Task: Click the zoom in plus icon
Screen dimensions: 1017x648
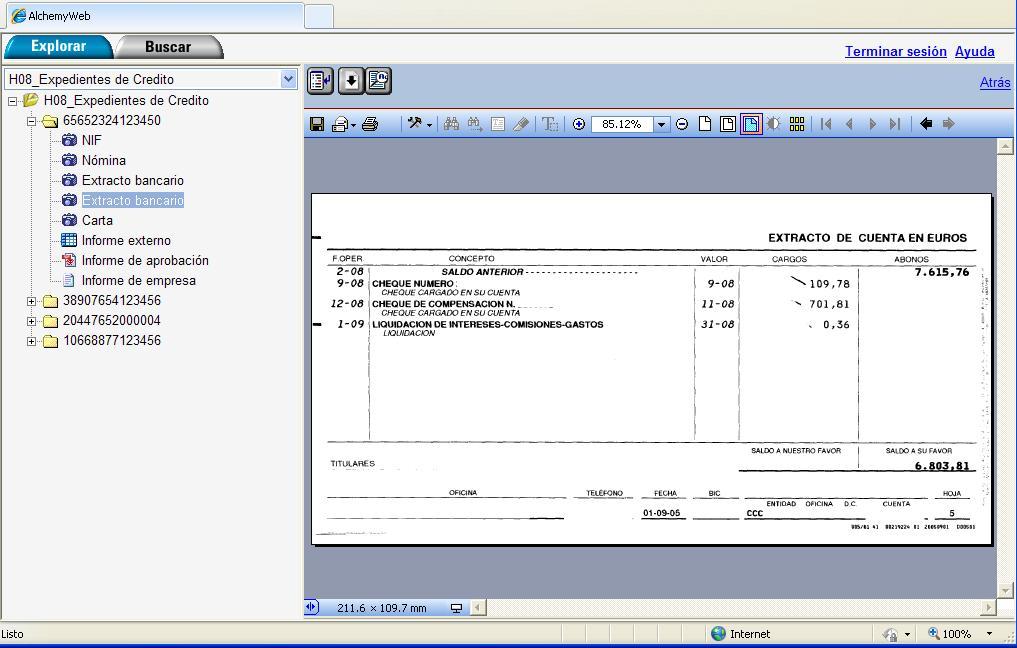Action: pyautogui.click(x=579, y=124)
